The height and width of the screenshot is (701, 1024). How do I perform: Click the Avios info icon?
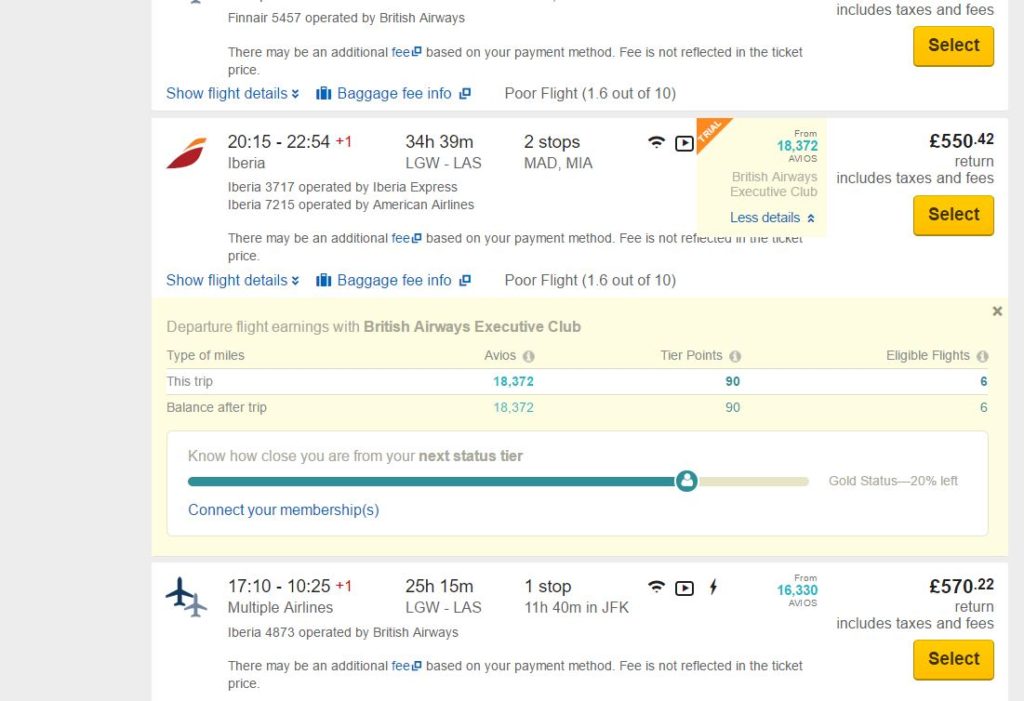529,356
